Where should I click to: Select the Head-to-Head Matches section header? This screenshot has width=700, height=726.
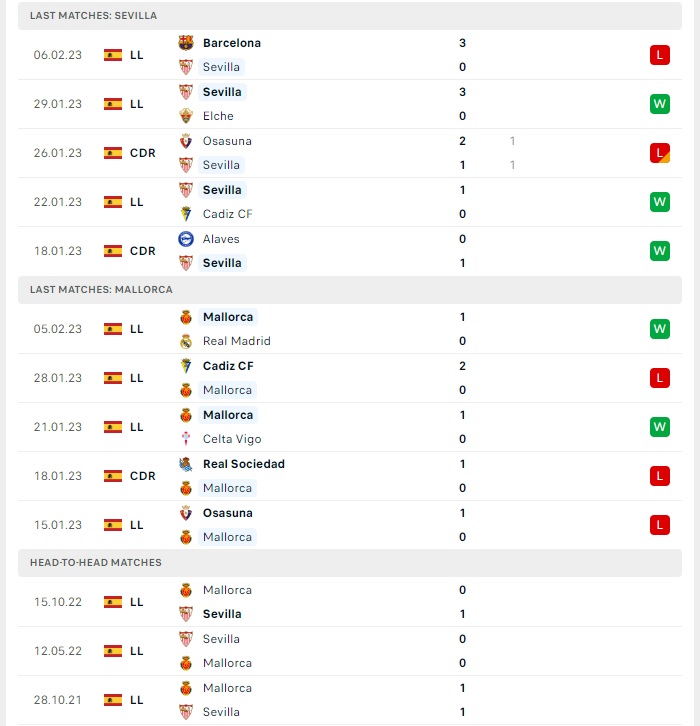(x=350, y=563)
